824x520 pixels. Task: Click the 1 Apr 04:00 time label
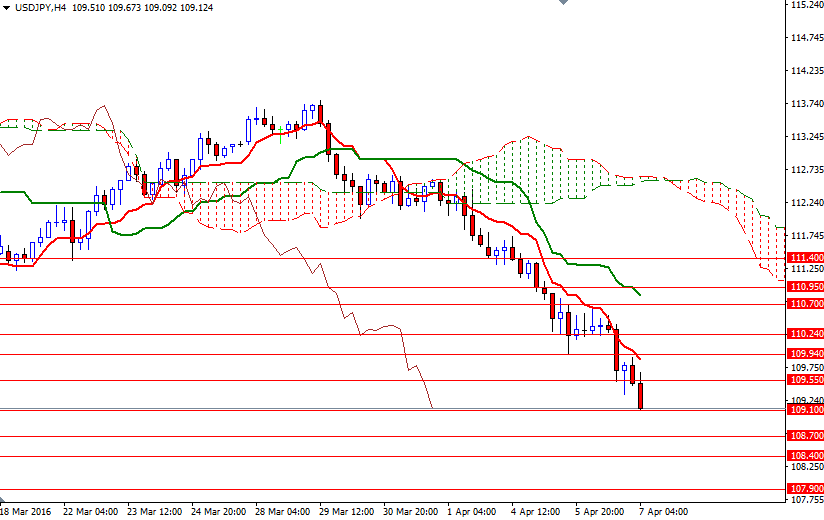click(x=472, y=512)
